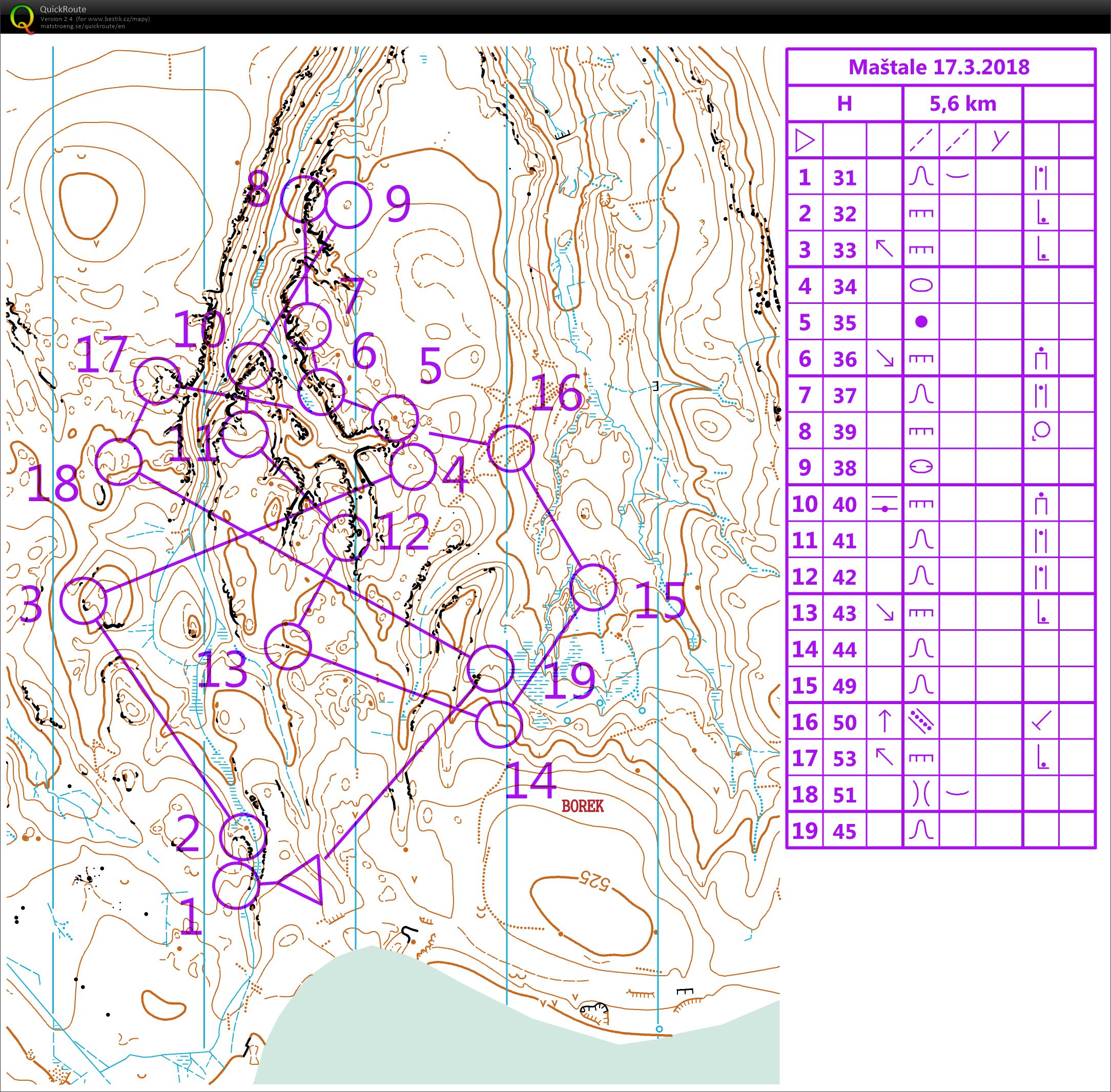The image size is (1111, 1092).
Task: Click control circle 14 on the map
Action: click(499, 724)
